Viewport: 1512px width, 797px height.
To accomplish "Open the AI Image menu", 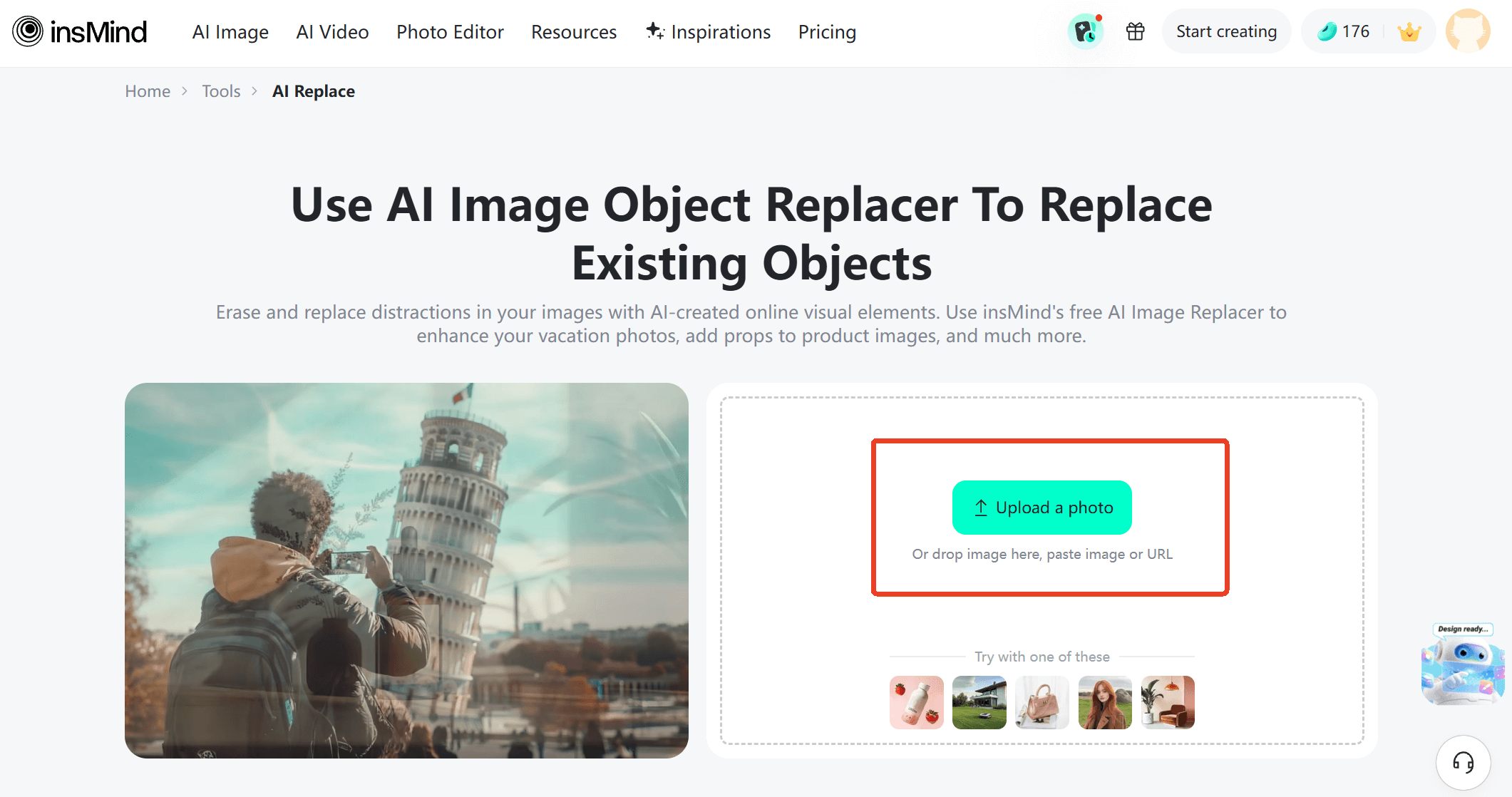I will click(x=230, y=32).
